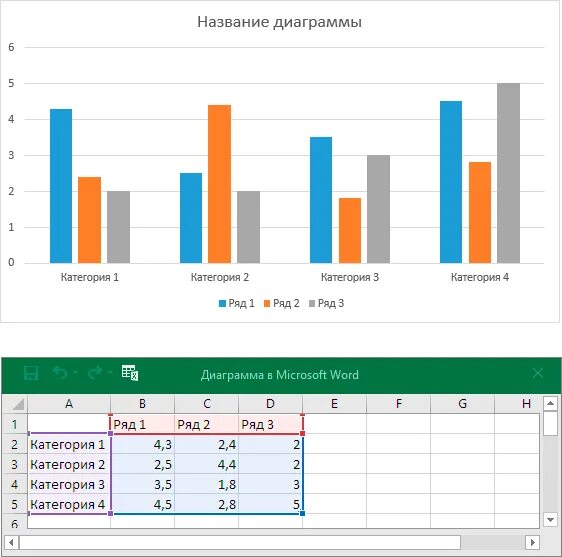Click cell "Категория 2" in datasheet

tap(69, 464)
